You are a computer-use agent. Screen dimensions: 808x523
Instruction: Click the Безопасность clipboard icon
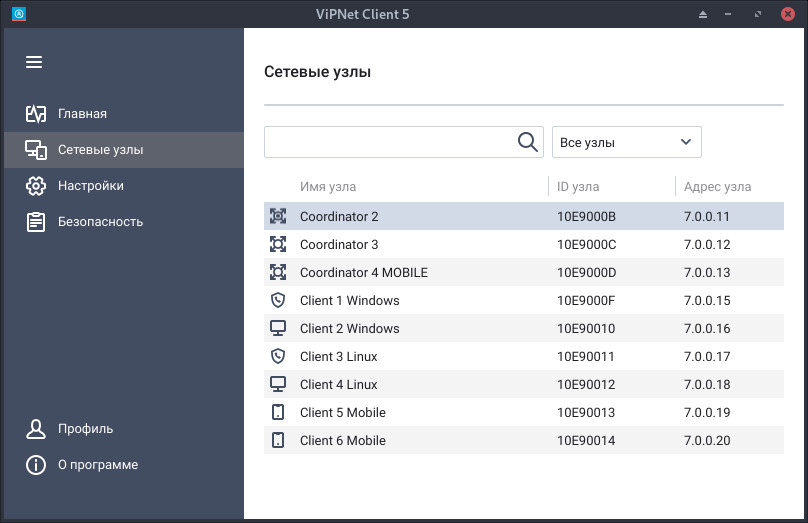click(36, 222)
